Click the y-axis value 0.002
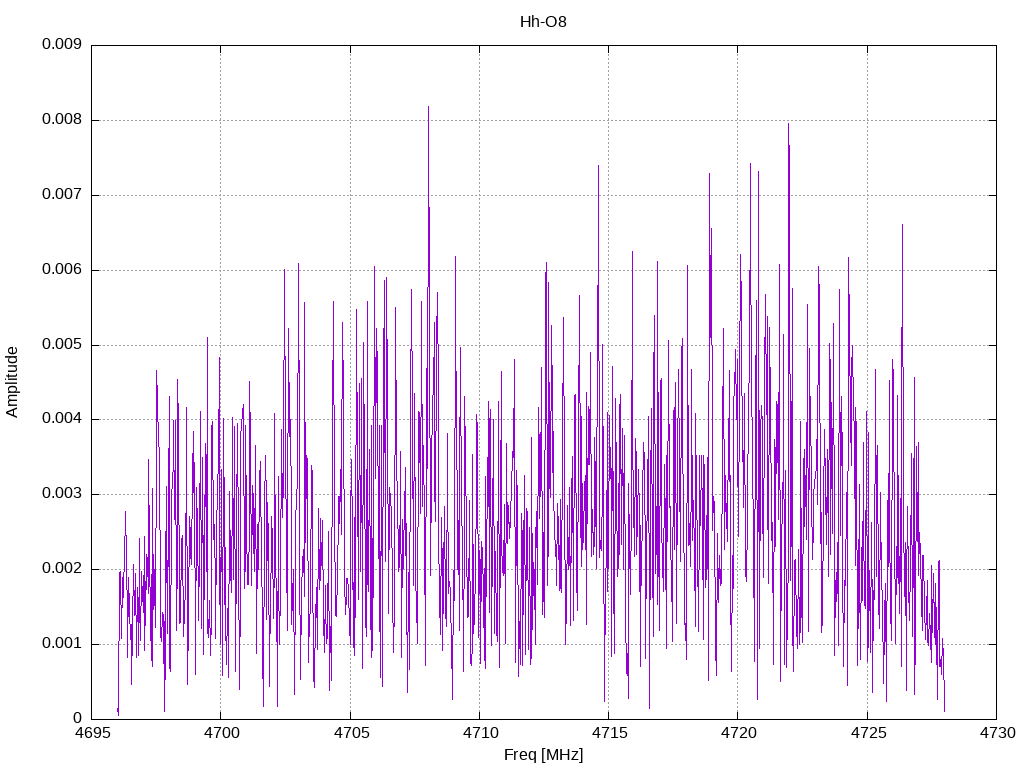The height and width of the screenshot is (768, 1024). pyautogui.click(x=62, y=569)
